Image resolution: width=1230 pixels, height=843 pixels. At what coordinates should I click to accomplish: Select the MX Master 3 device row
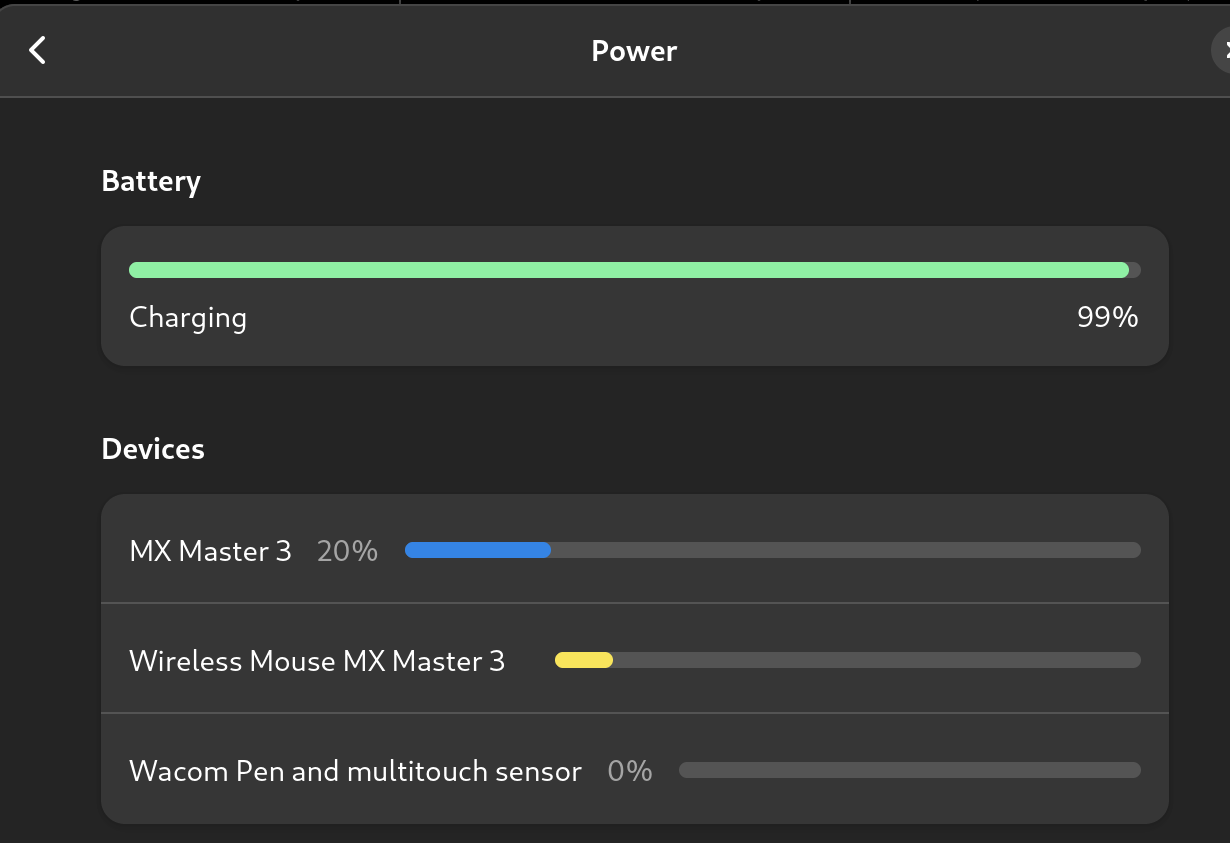[x=633, y=550]
